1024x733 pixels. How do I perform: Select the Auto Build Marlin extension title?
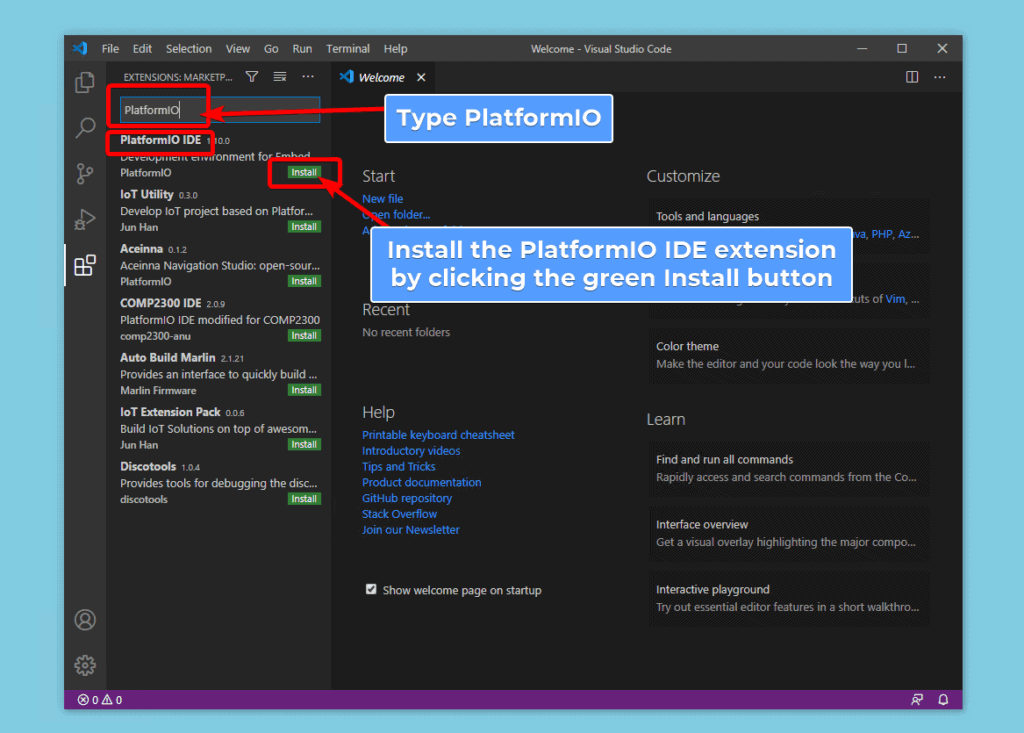coord(167,357)
